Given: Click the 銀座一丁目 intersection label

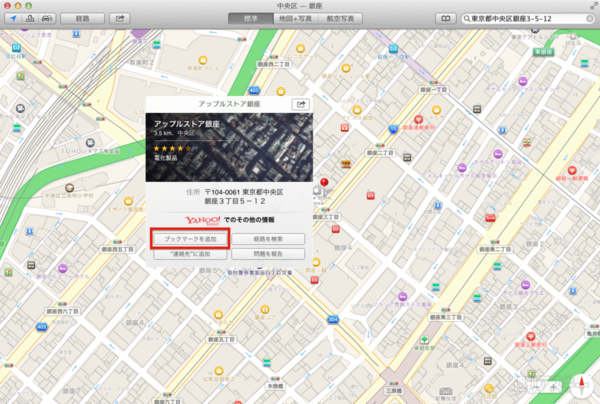Looking at the screenshot, I should point(433,90).
